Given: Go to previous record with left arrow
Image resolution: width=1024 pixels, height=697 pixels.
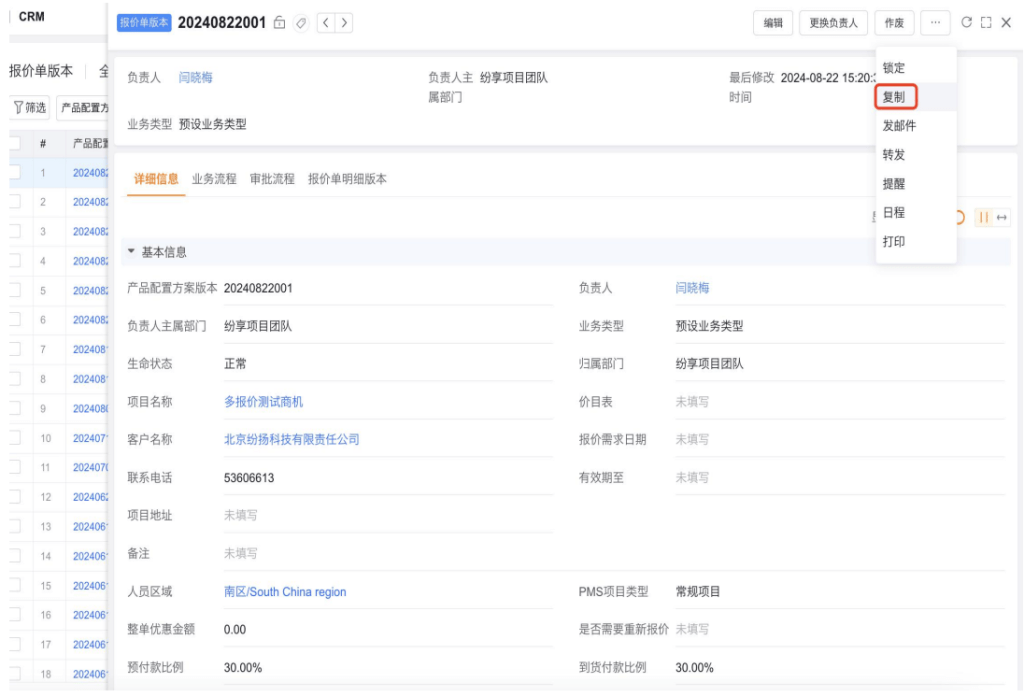Looking at the screenshot, I should [326, 23].
